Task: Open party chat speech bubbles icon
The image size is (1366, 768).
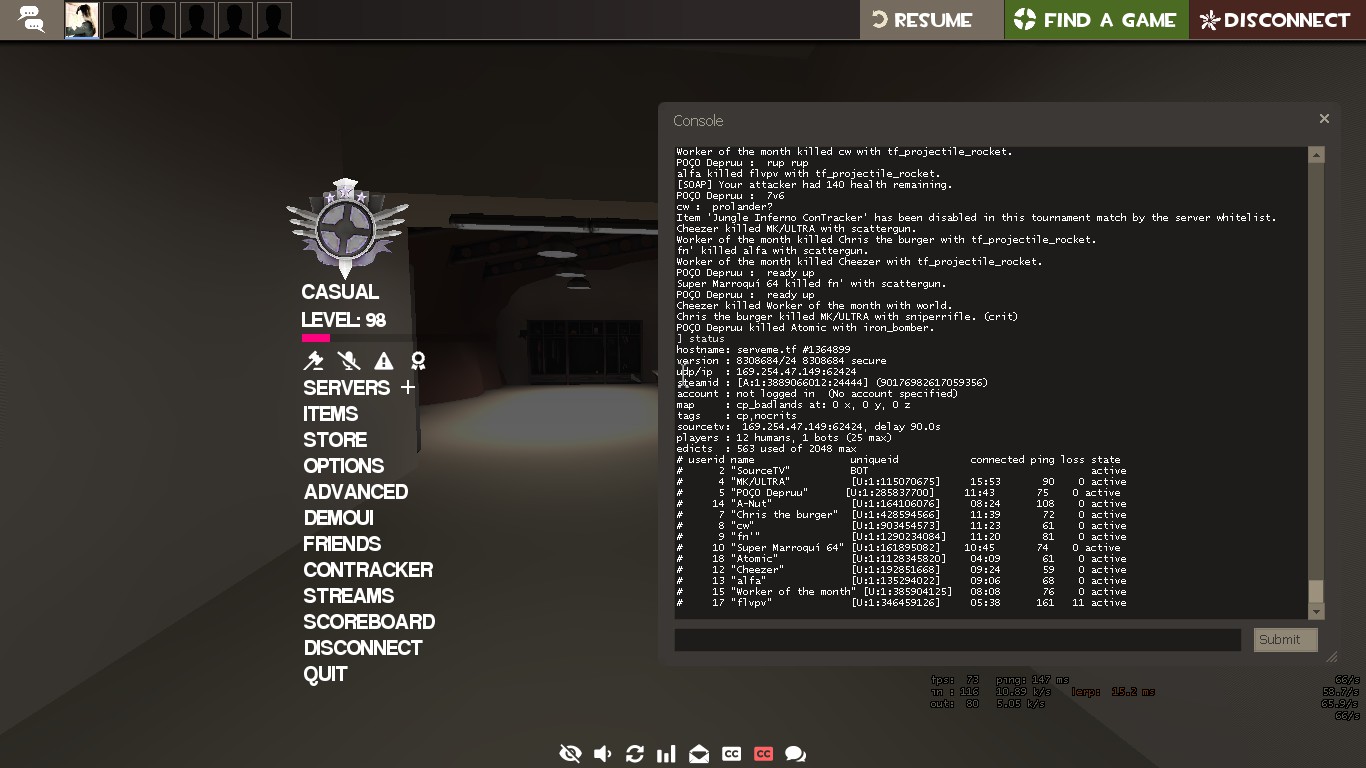Action: [x=32, y=19]
